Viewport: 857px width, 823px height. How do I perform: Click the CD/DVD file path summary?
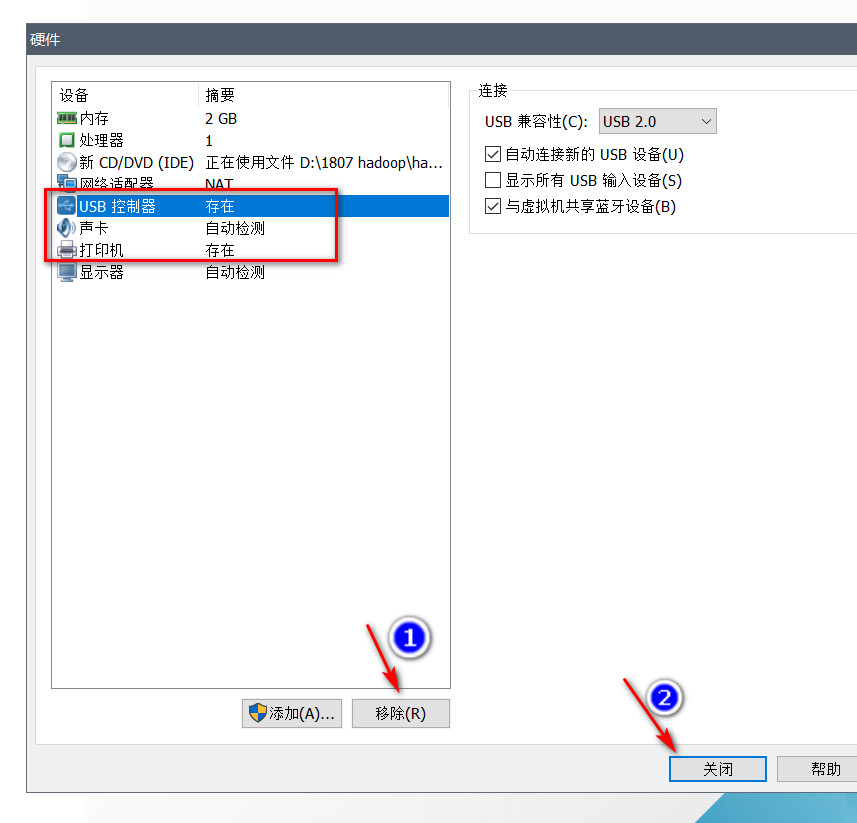click(324, 162)
